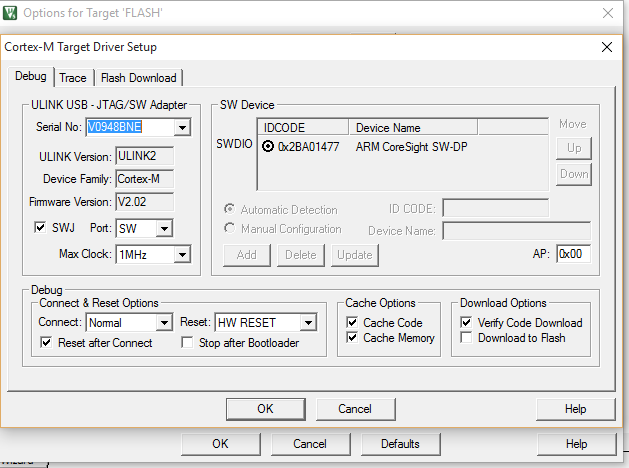Close the Options for Target 'FLASH' window
629x468 pixels.
[608, 13]
